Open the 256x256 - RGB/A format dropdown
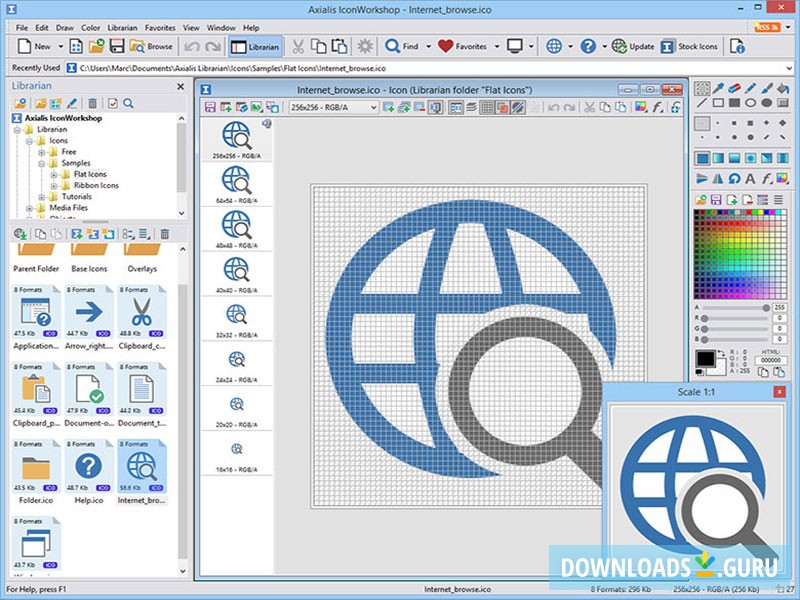800x600 pixels. click(x=376, y=105)
